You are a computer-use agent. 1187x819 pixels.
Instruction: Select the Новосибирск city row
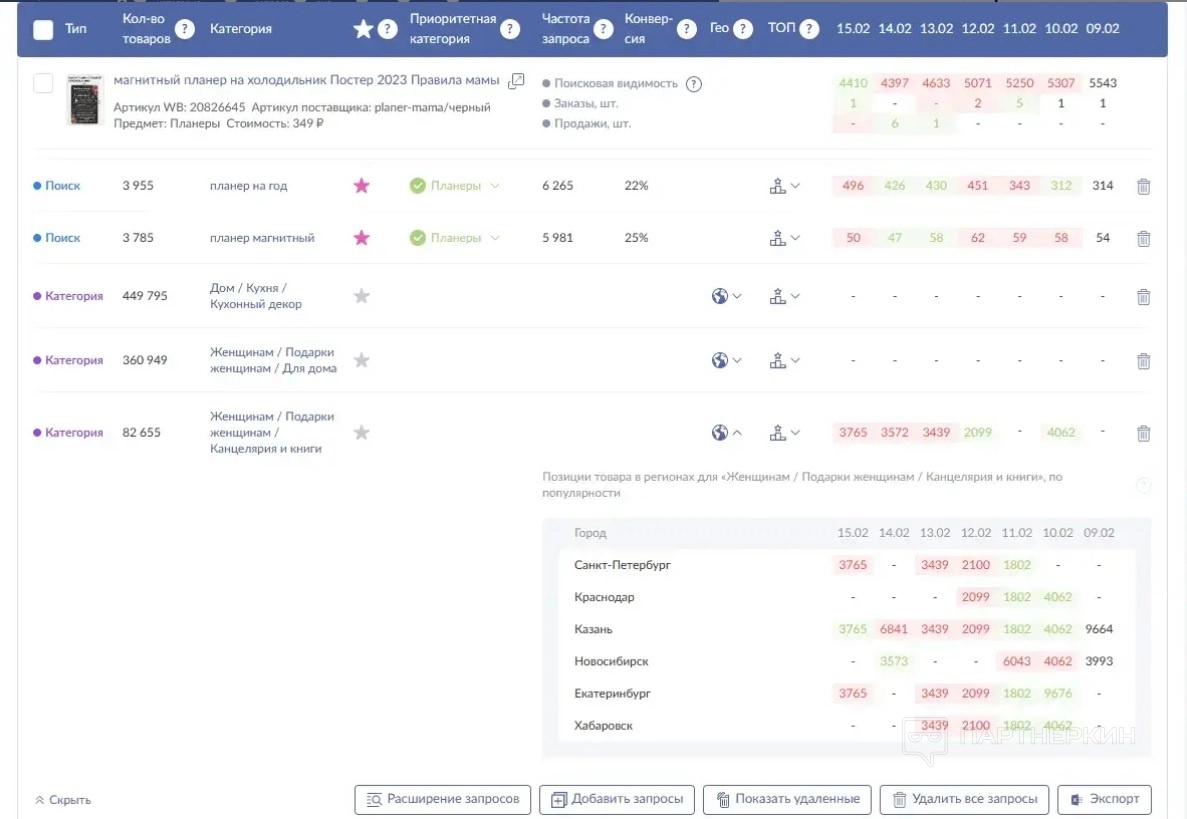[846, 662]
